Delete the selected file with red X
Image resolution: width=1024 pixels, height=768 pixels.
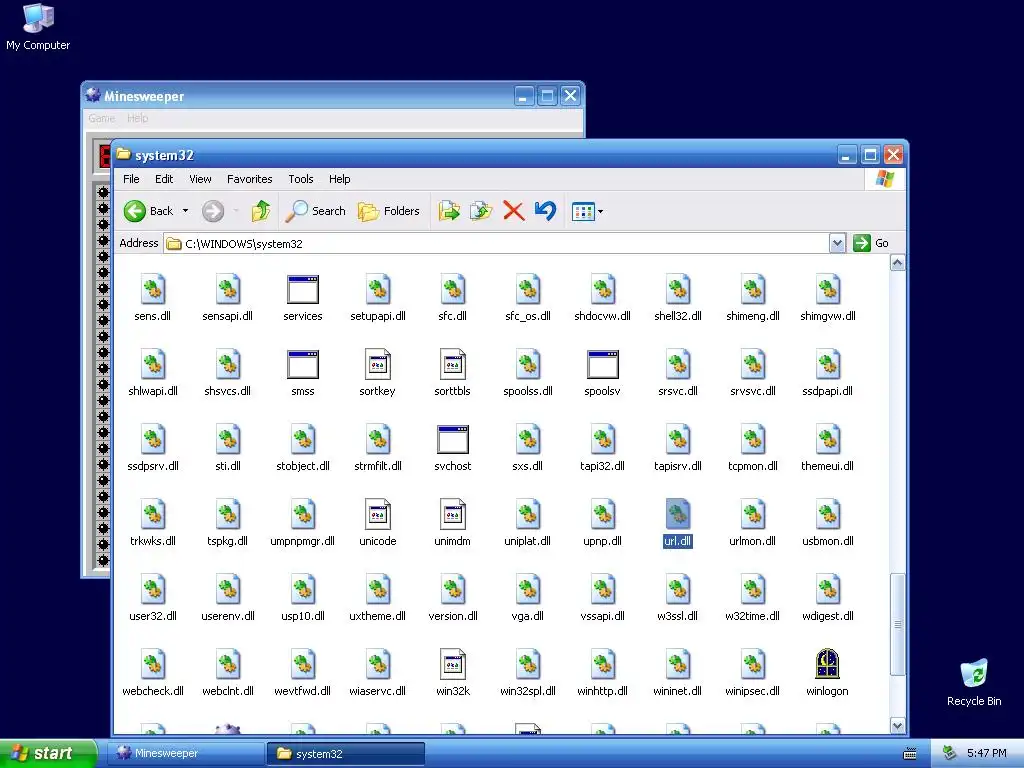514,211
